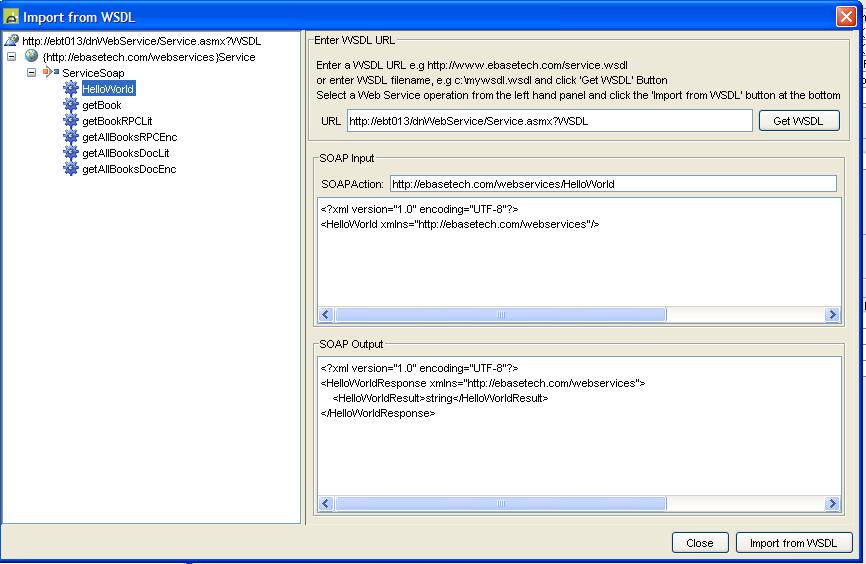866x564 pixels.
Task: Collapse the ServiceSoap tree node
Action: coord(32,73)
